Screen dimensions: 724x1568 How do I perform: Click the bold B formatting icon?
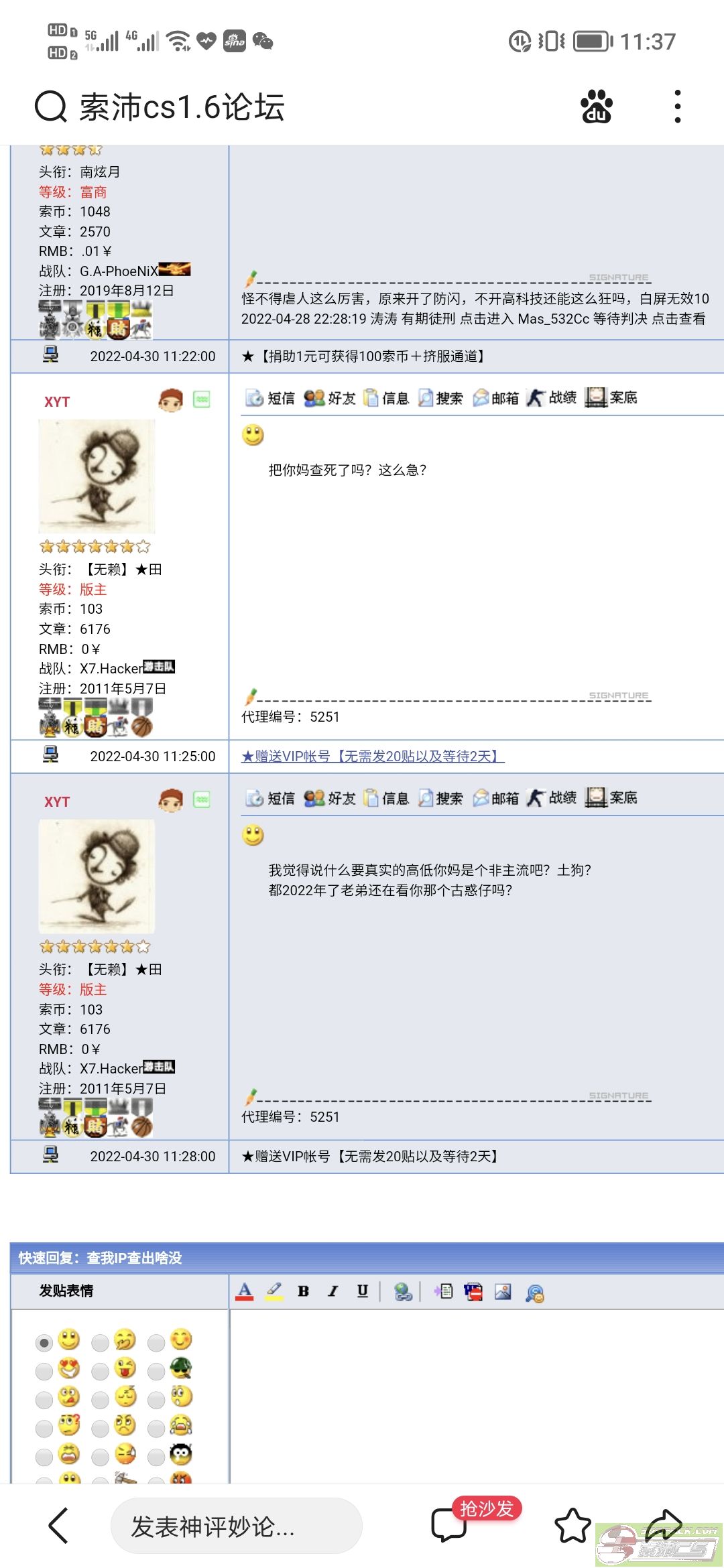point(303,1291)
